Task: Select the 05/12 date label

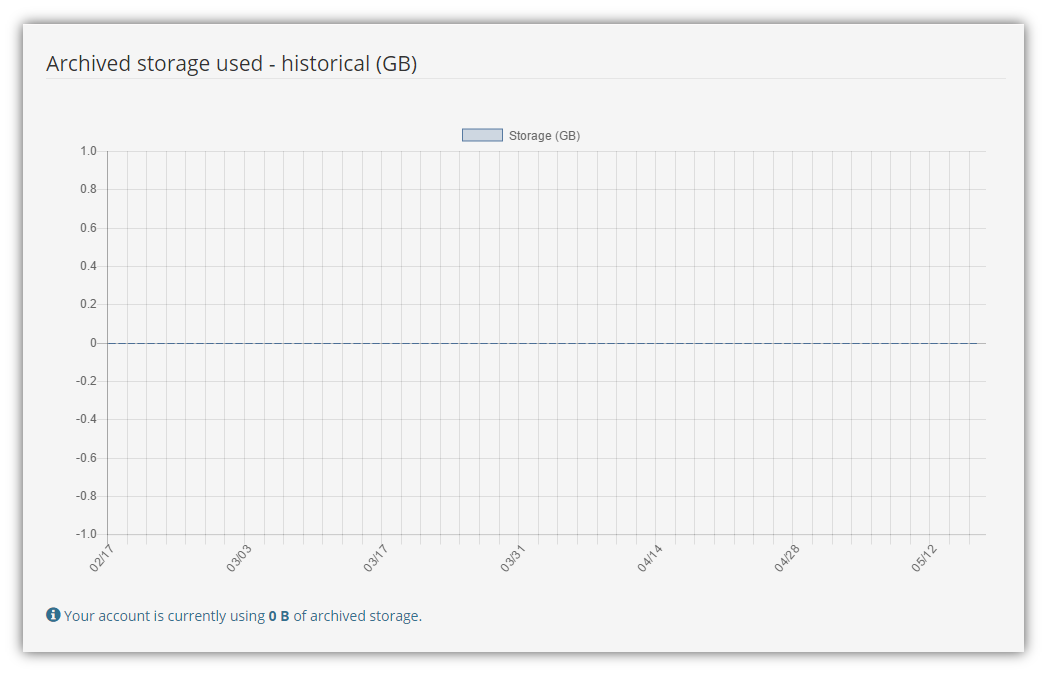Action: pos(924,558)
